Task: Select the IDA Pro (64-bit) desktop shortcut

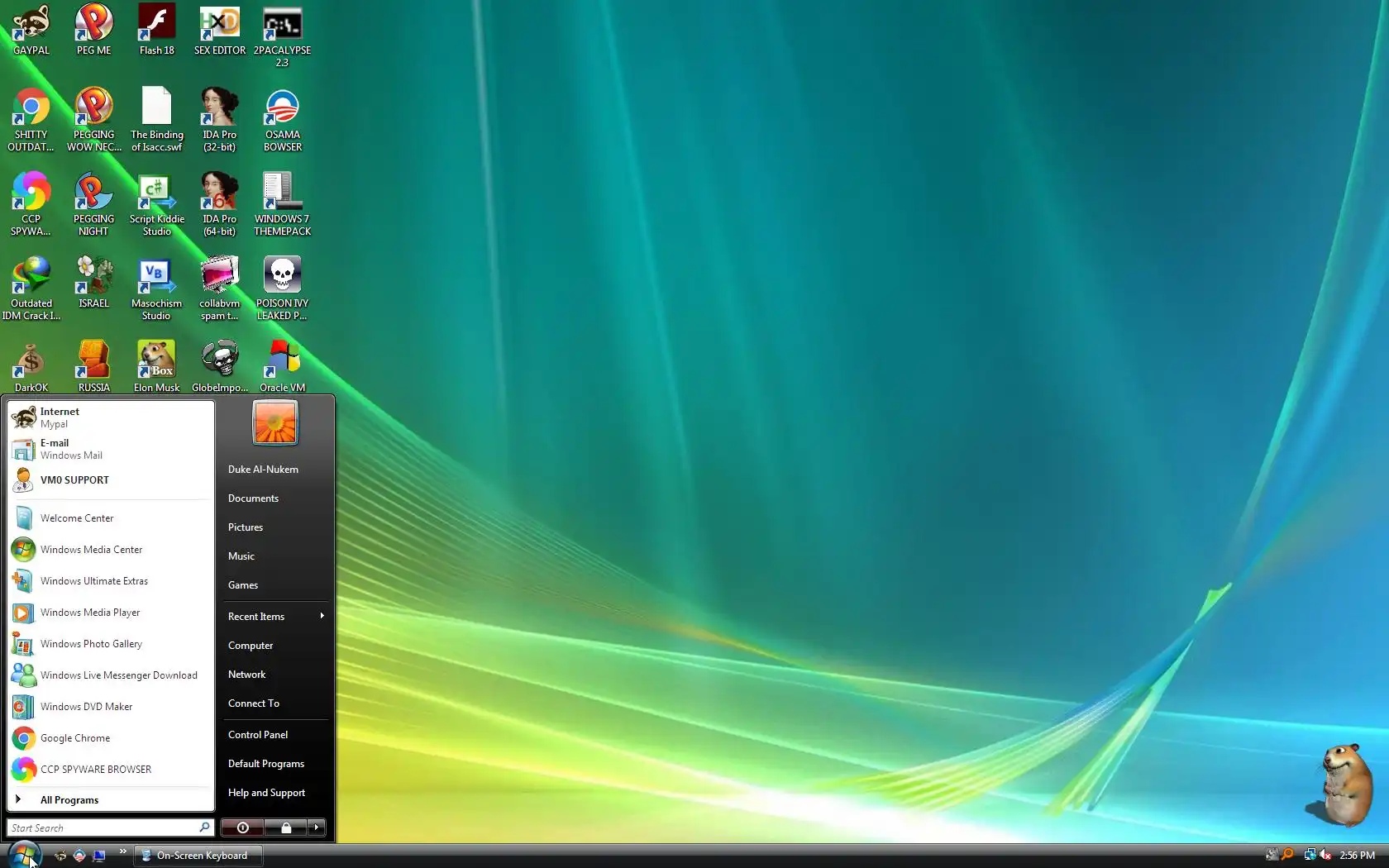Action: 219,204
